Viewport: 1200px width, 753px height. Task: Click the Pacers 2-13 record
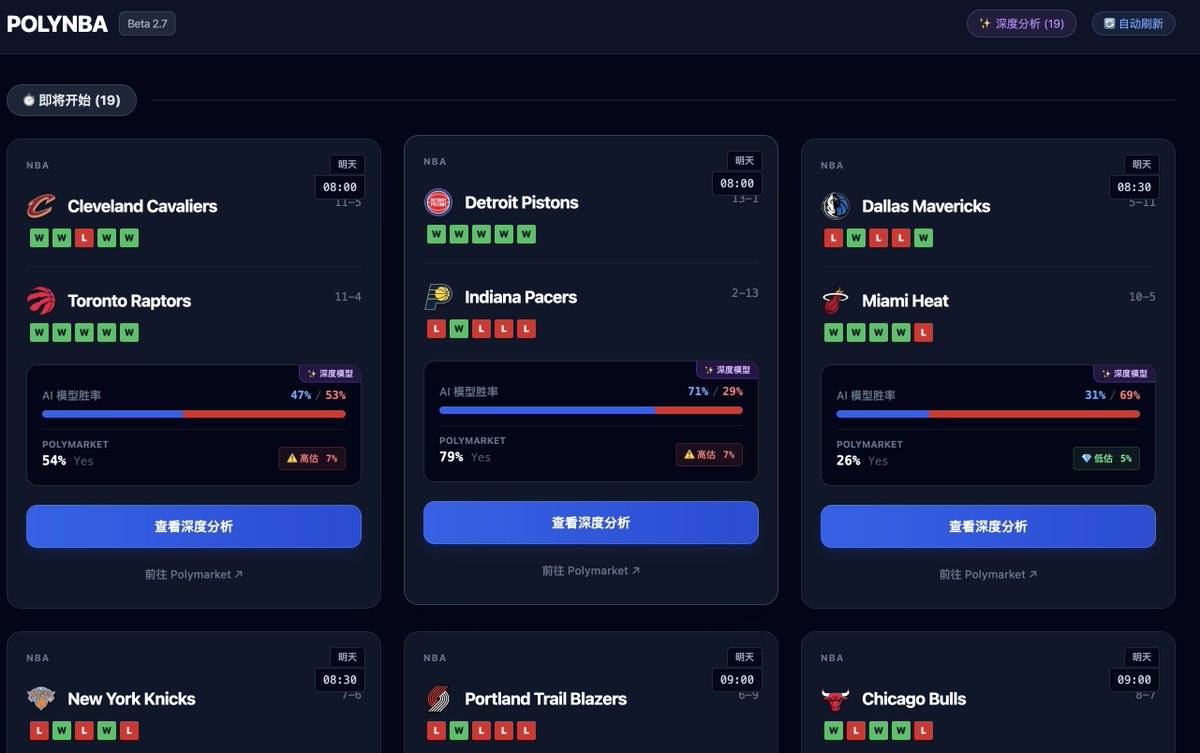click(745, 293)
